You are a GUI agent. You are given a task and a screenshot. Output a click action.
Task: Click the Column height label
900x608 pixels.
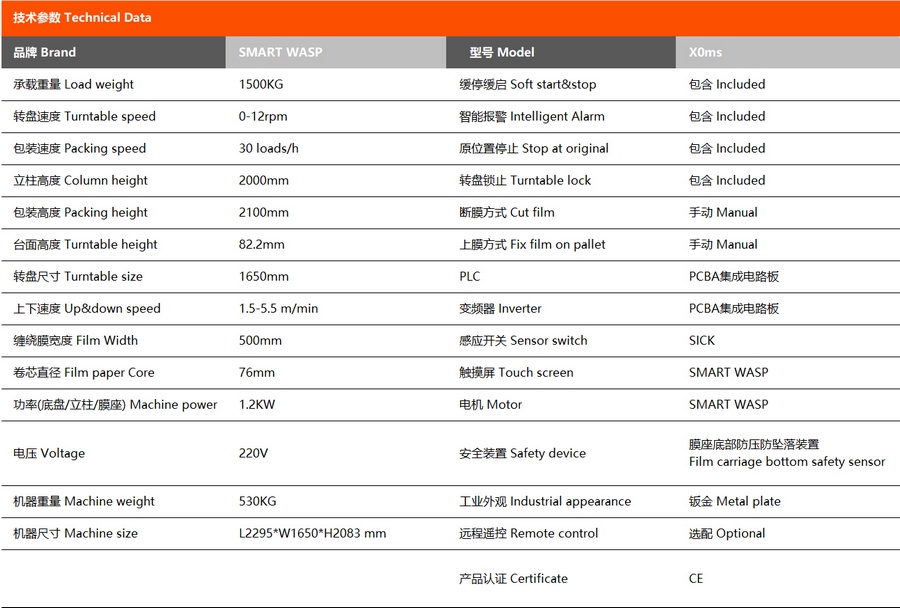pos(80,181)
